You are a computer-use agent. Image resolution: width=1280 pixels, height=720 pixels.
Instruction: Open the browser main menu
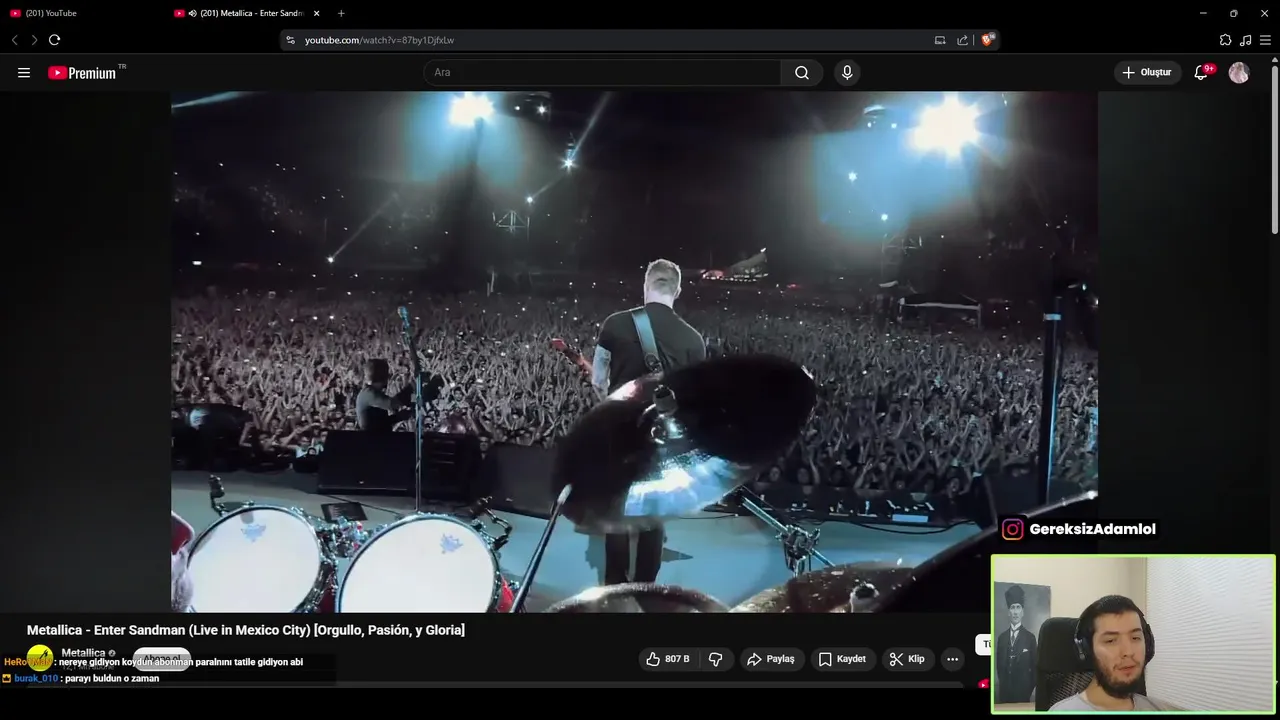point(1265,40)
